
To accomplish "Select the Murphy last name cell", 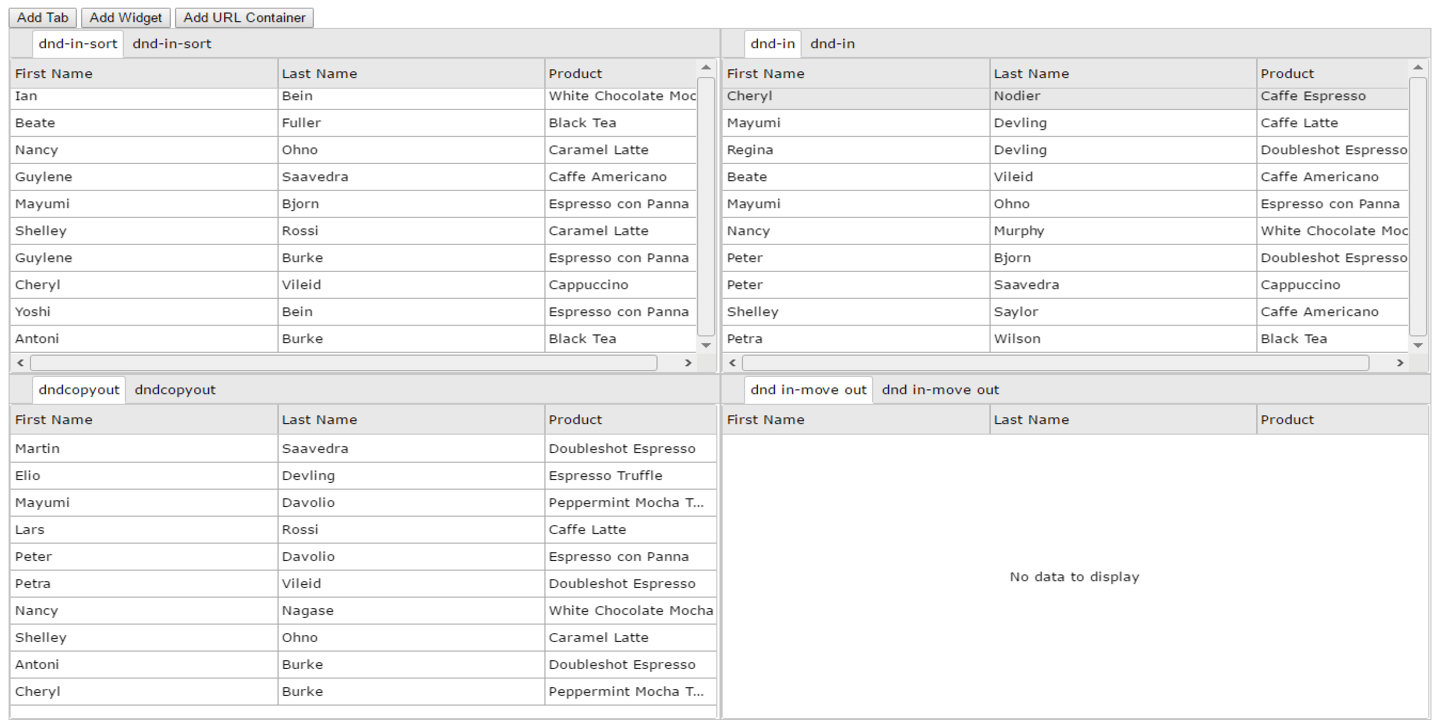I will pyautogui.click(x=1123, y=231).
